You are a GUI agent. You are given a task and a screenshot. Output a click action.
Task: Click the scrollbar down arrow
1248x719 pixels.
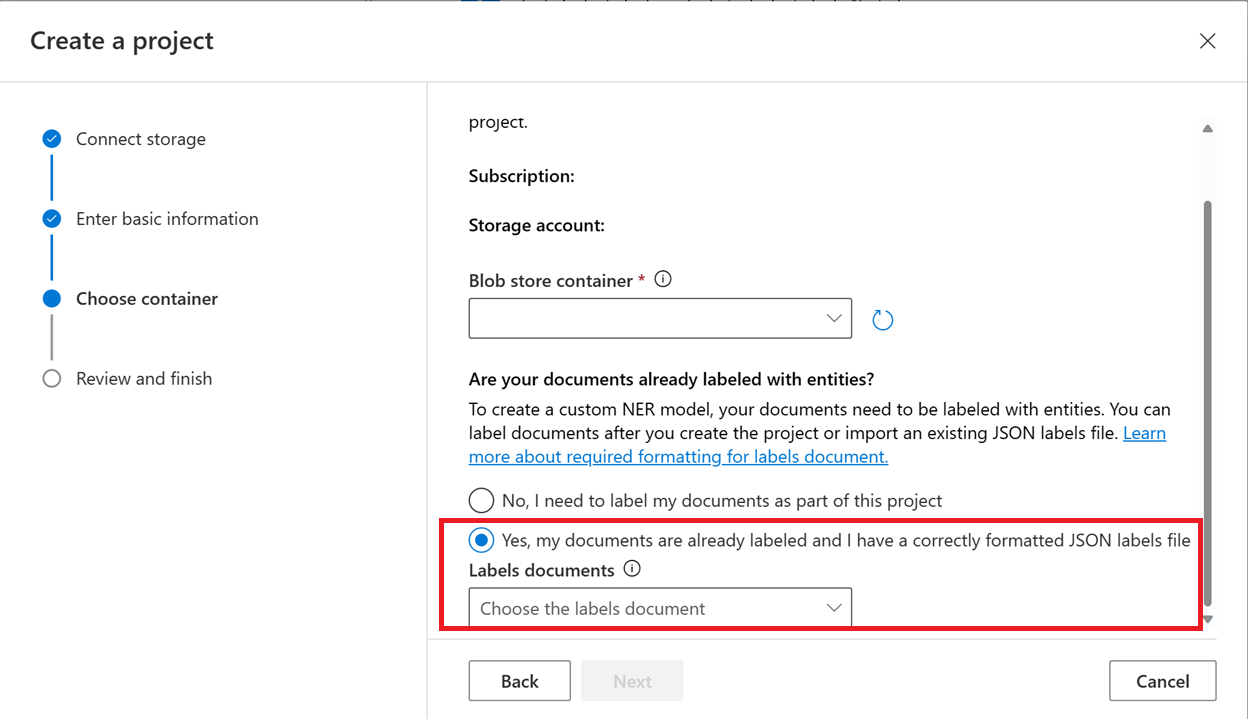pos(1207,620)
